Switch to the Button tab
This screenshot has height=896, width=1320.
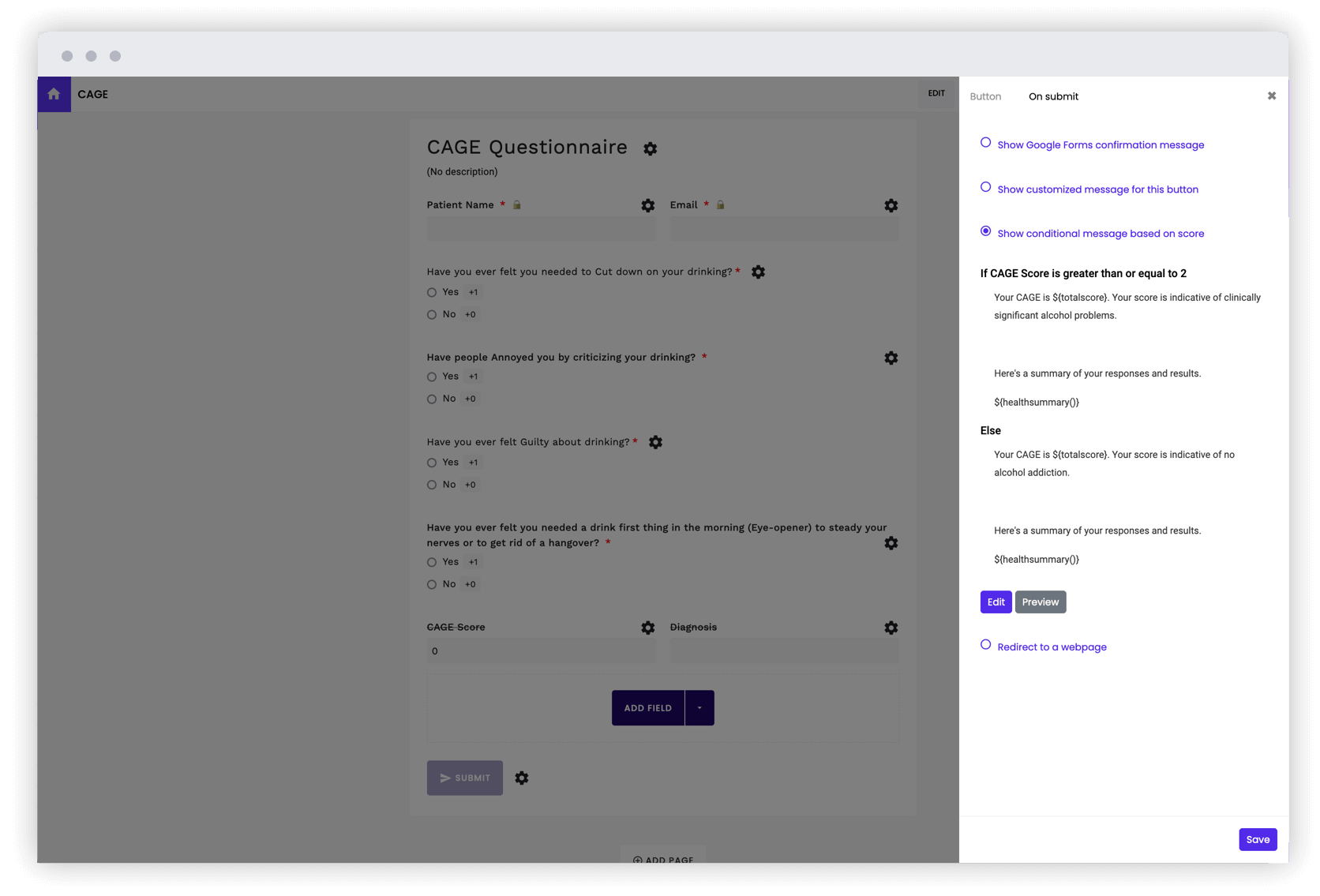coord(985,96)
